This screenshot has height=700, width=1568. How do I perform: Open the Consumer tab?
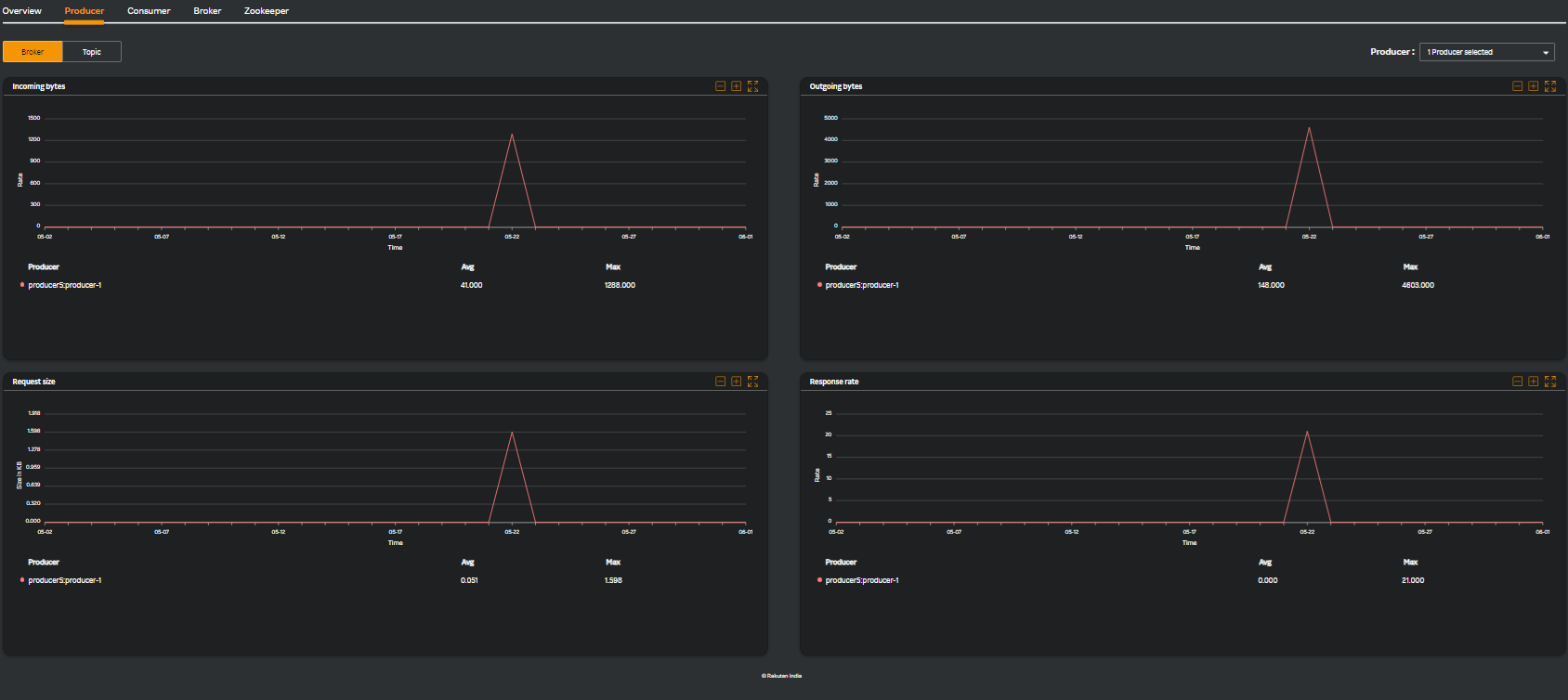(149, 11)
